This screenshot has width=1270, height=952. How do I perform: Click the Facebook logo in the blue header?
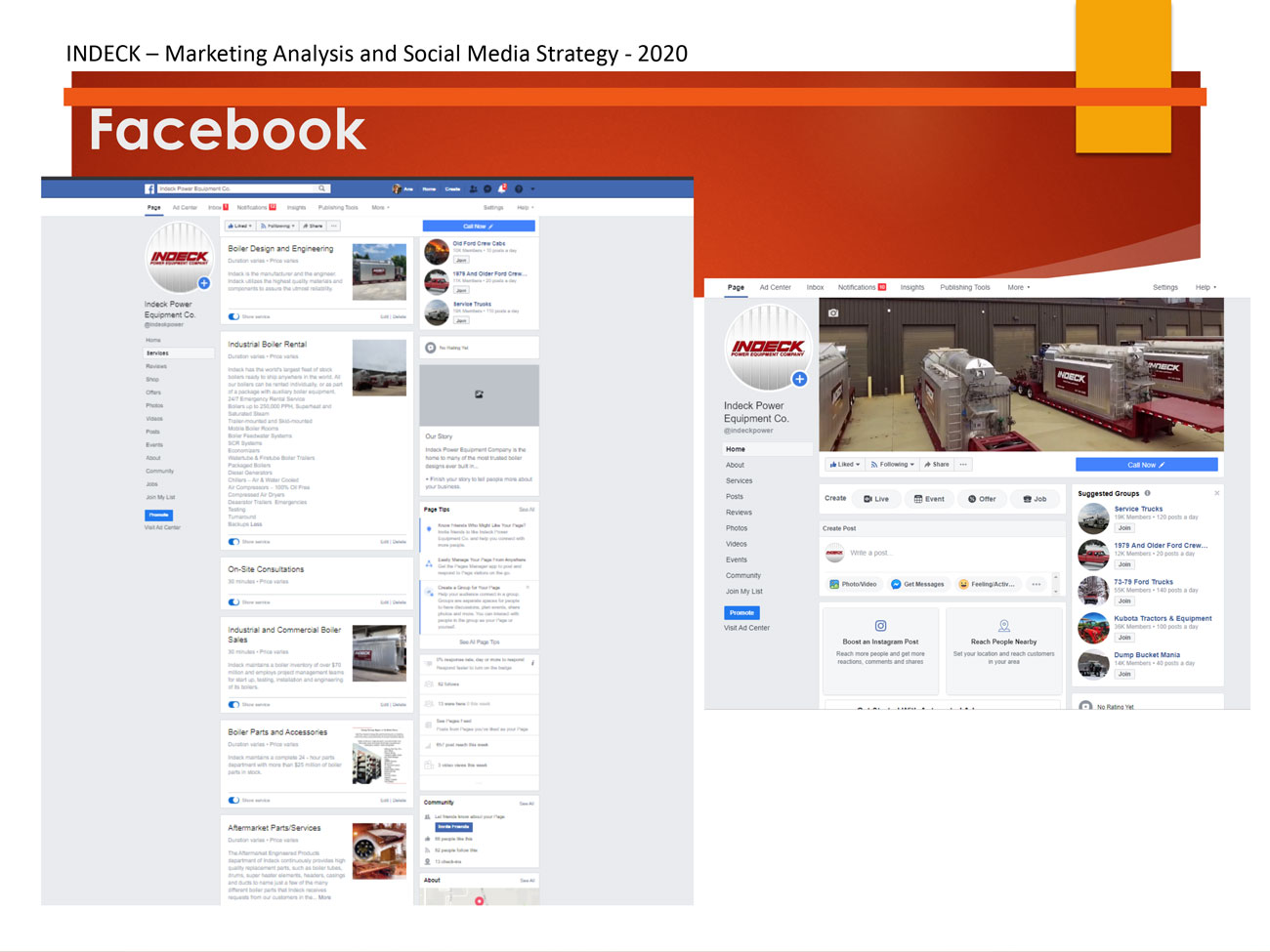coord(149,188)
